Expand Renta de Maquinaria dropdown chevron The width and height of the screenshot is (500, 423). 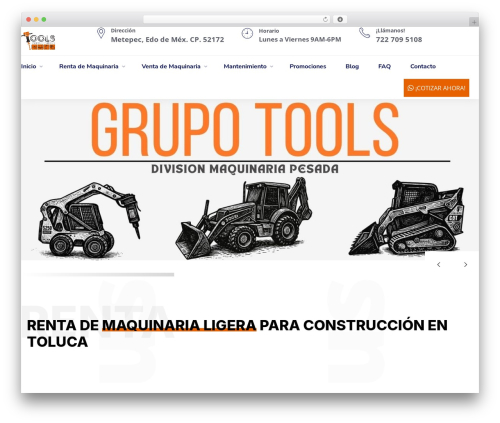[123, 67]
